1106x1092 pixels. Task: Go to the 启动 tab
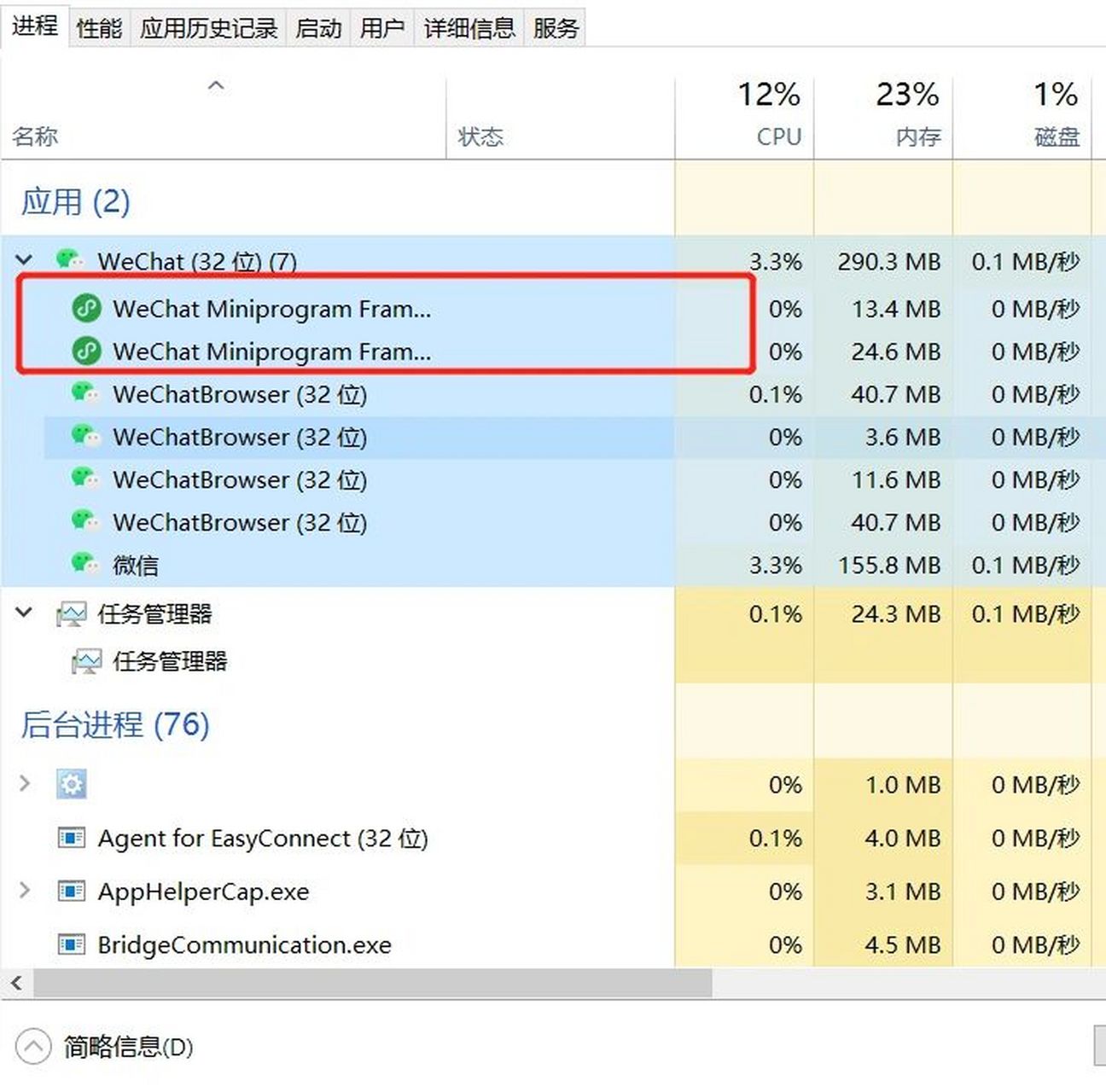pyautogui.click(x=318, y=28)
